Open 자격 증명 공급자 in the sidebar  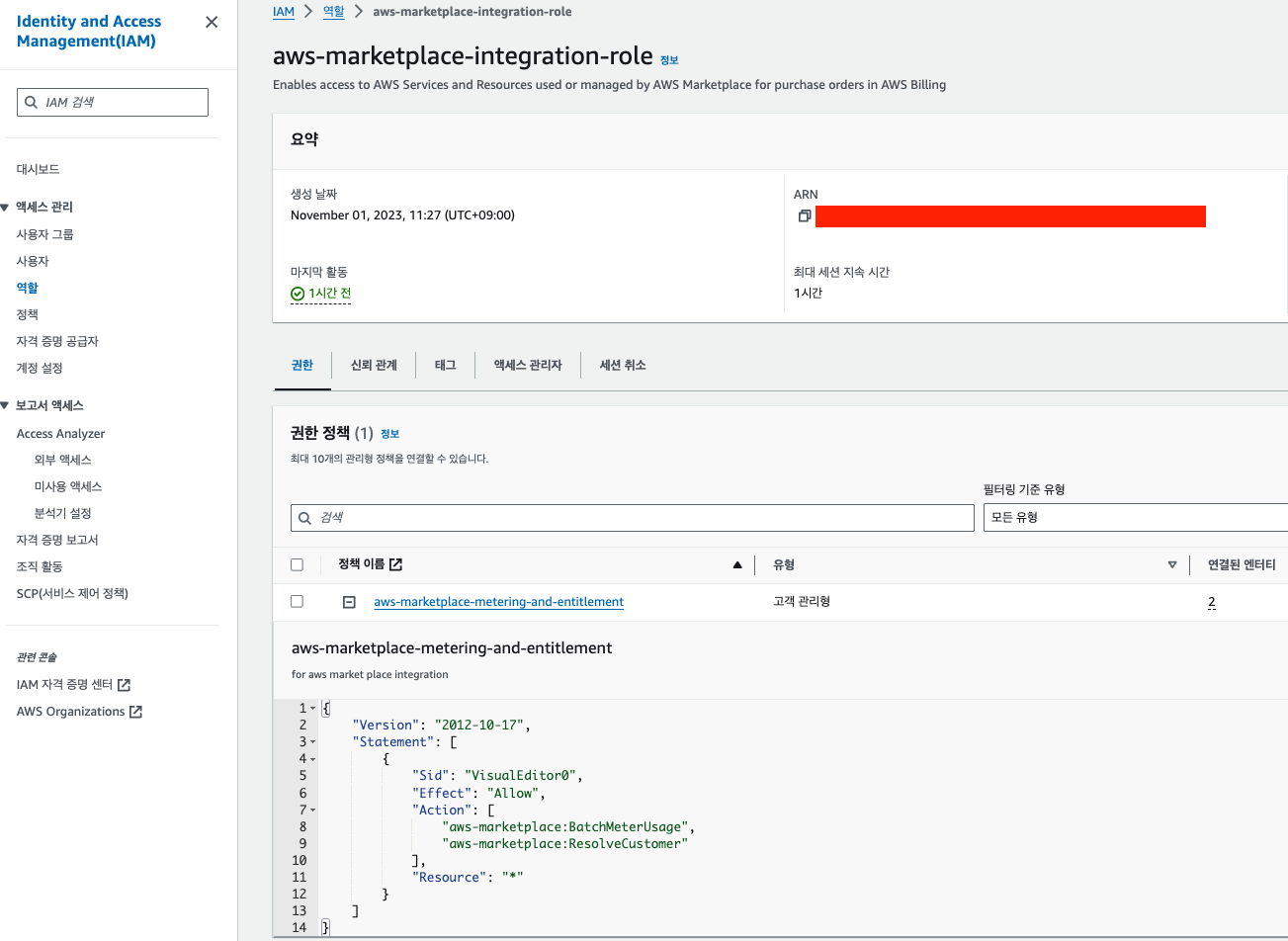pyautogui.click(x=57, y=342)
